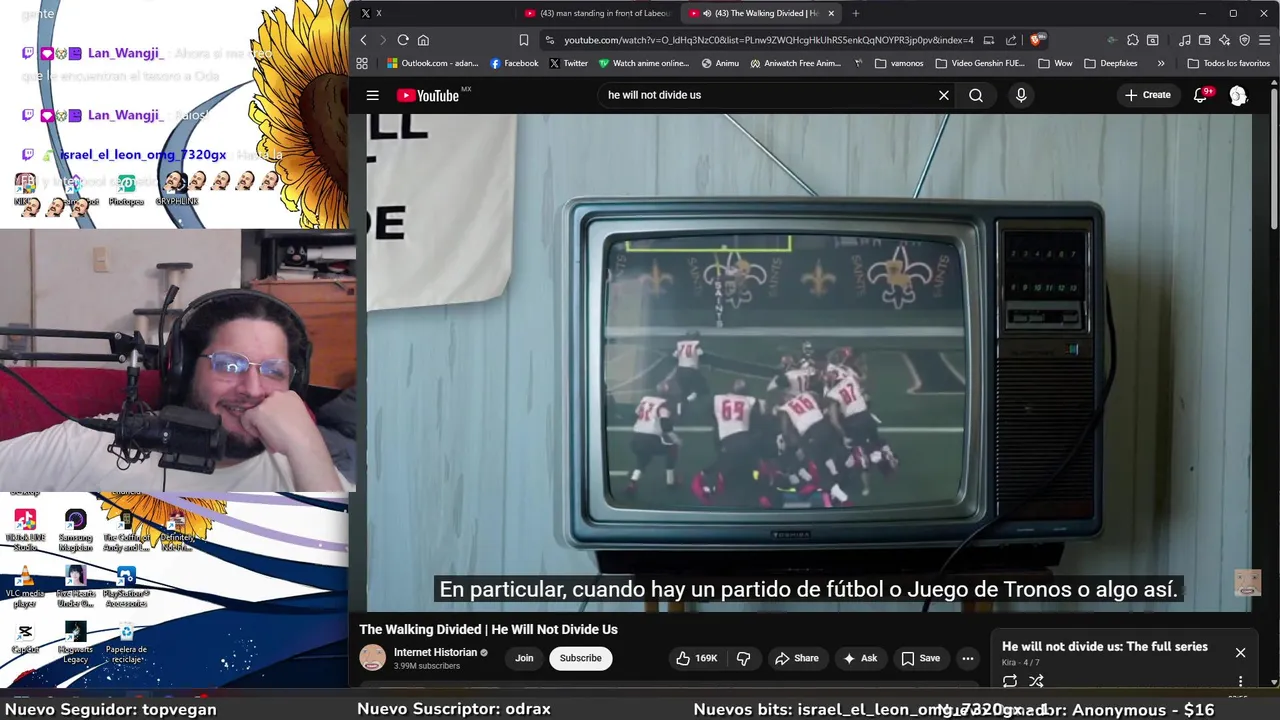Viewport: 1280px width, 720px height.
Task: Open the Facebook bookmark
Action: [514, 63]
